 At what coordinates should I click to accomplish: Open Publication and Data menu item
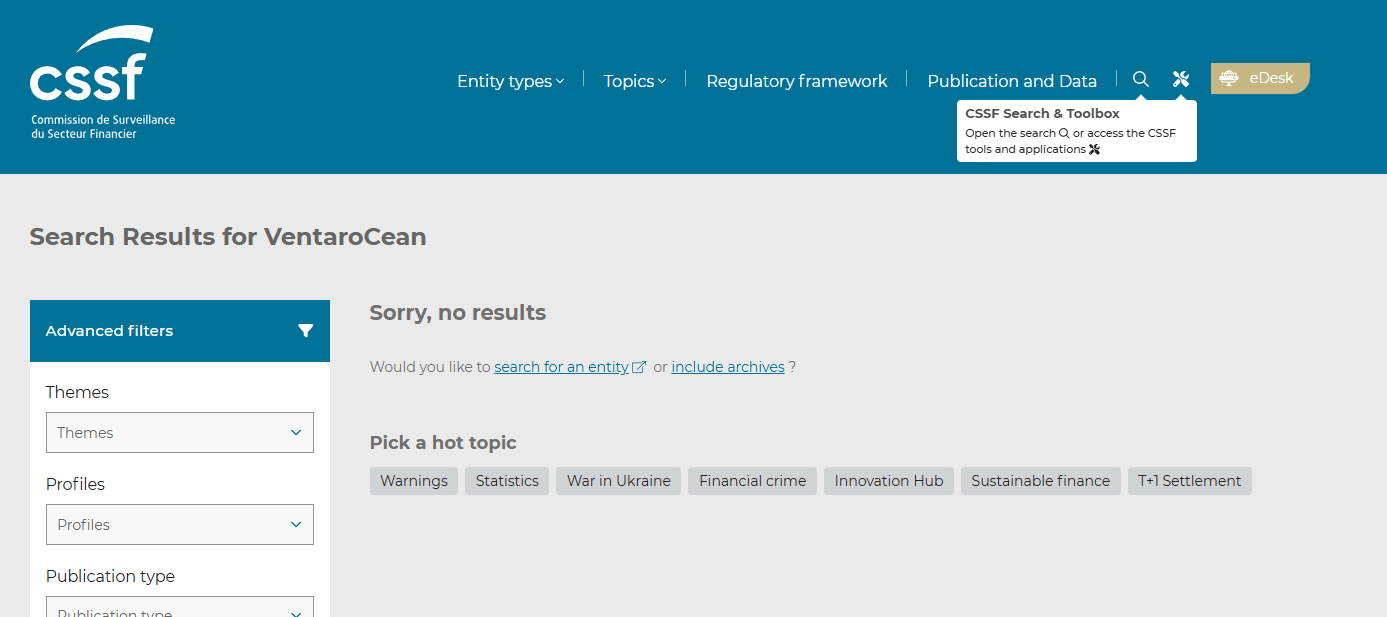coord(1011,81)
